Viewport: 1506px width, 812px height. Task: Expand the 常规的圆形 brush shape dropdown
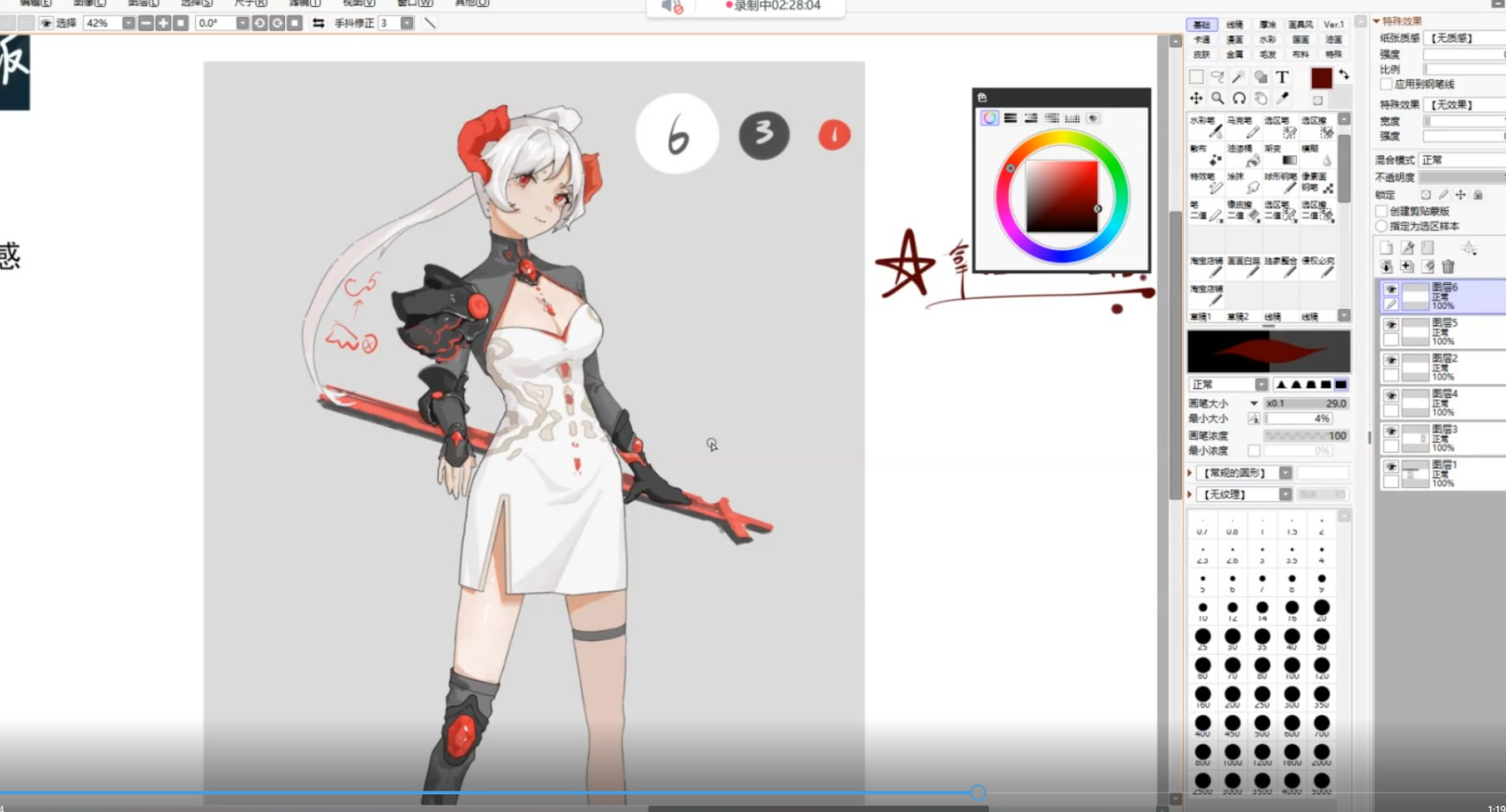tap(1285, 473)
